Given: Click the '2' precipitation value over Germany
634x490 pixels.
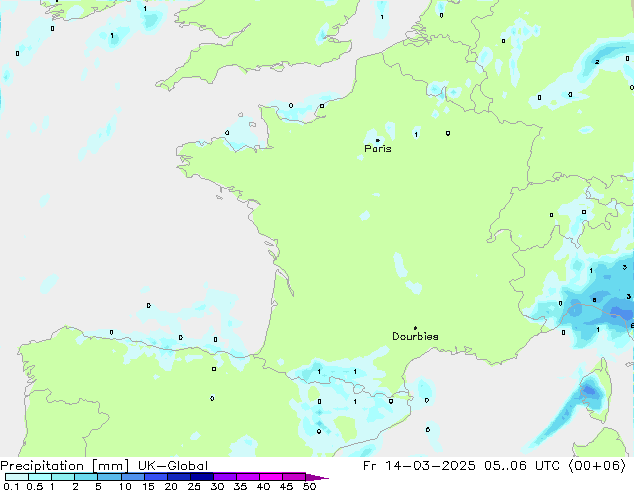Looking at the screenshot, I should click(x=597, y=62).
